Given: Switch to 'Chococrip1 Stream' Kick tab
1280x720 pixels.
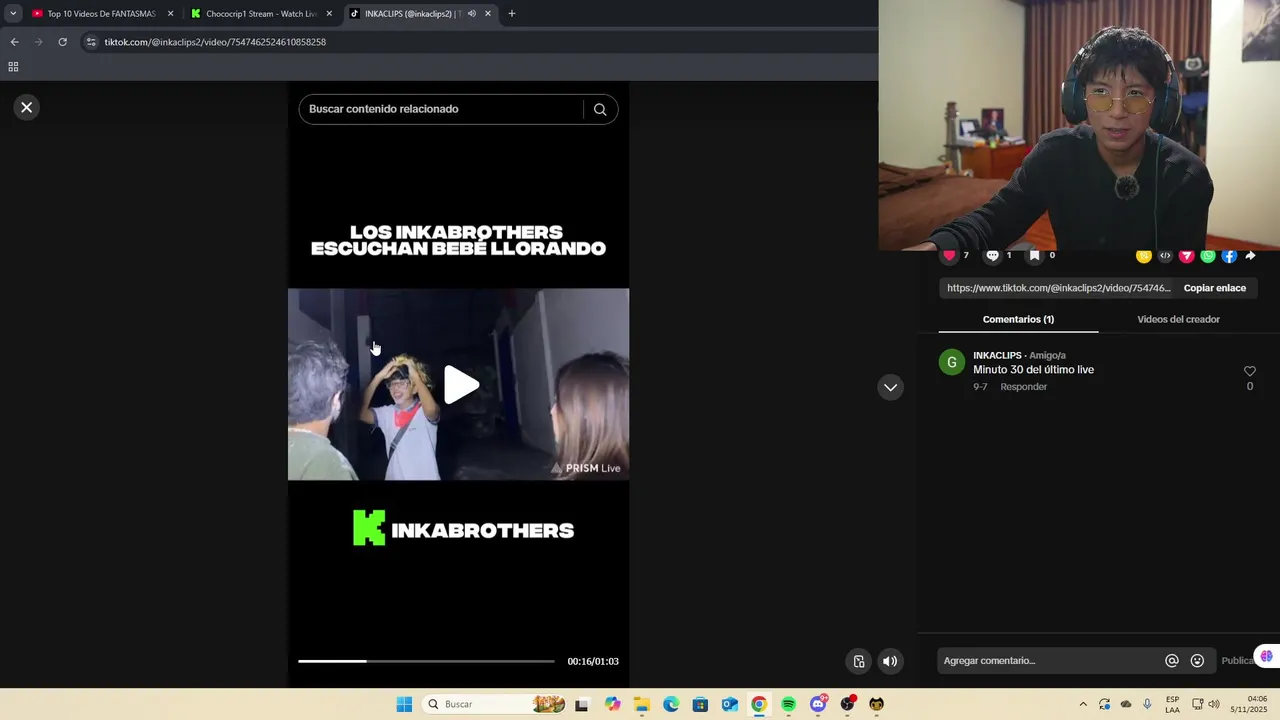Looking at the screenshot, I should pyautogui.click(x=260, y=14).
